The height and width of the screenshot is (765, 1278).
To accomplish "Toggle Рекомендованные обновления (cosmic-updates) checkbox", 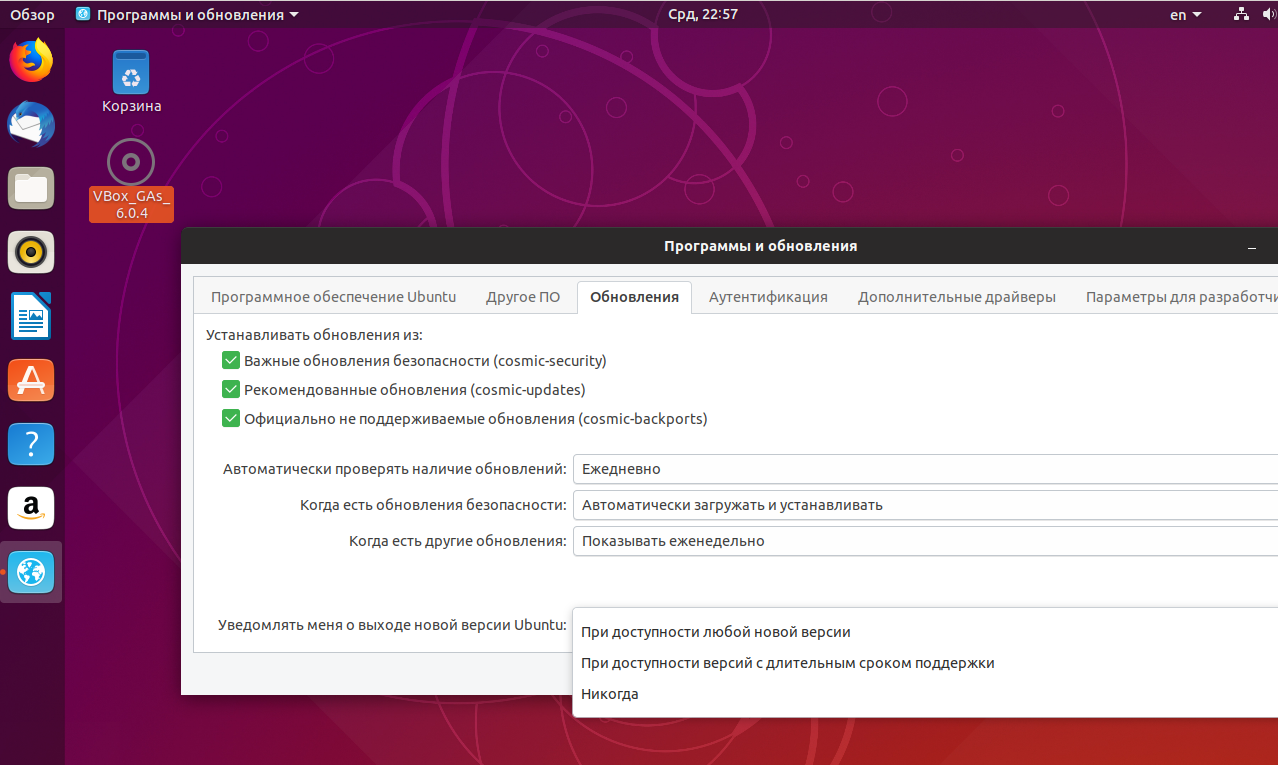I will pyautogui.click(x=231, y=389).
